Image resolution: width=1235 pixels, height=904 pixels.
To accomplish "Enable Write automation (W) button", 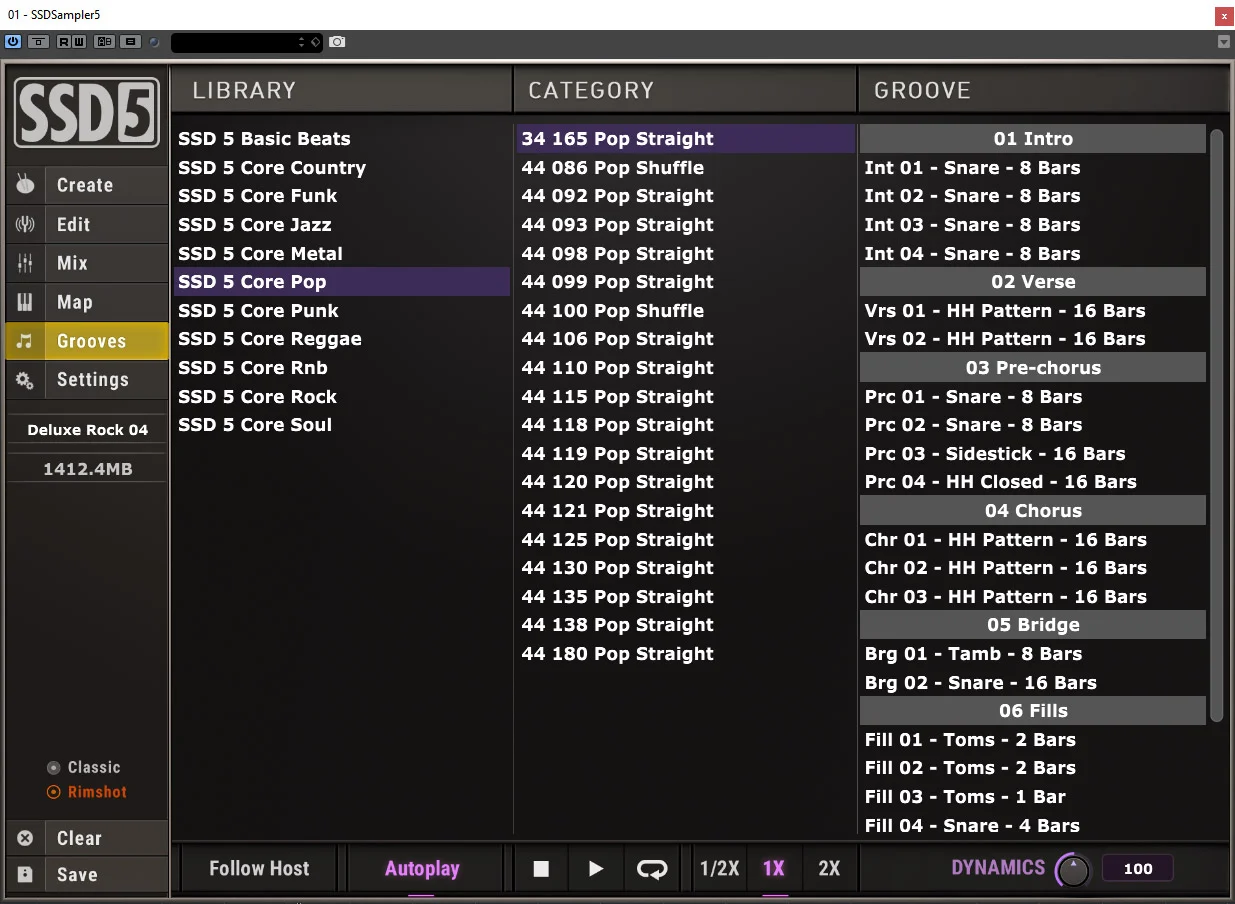I will tap(78, 42).
